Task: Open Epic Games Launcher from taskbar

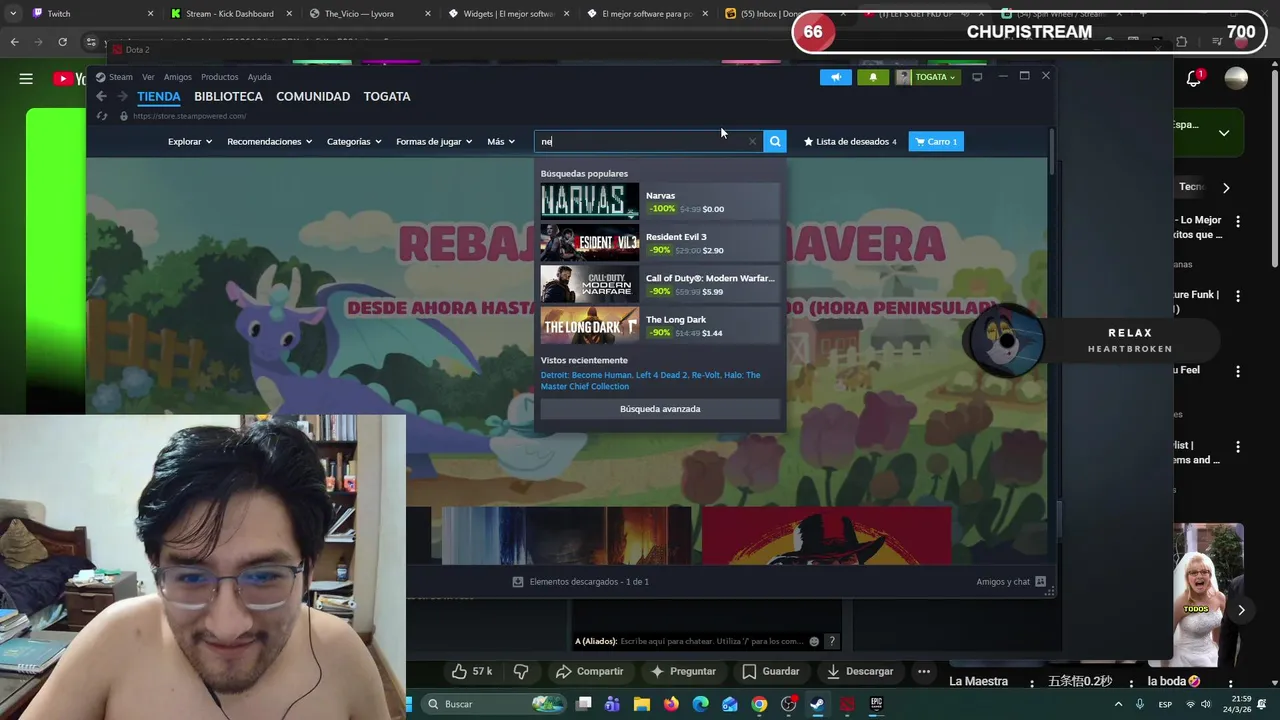Action: (x=876, y=704)
